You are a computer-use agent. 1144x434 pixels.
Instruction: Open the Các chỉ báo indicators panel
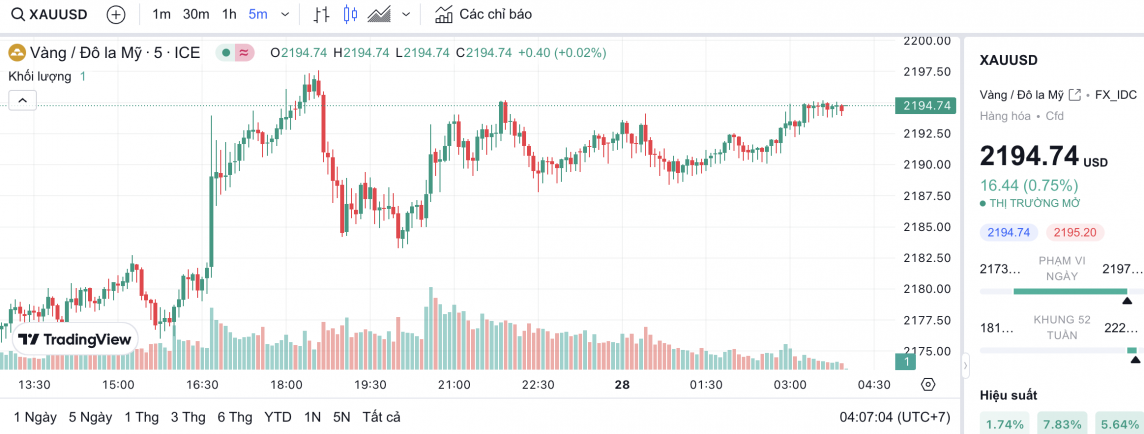[484, 15]
